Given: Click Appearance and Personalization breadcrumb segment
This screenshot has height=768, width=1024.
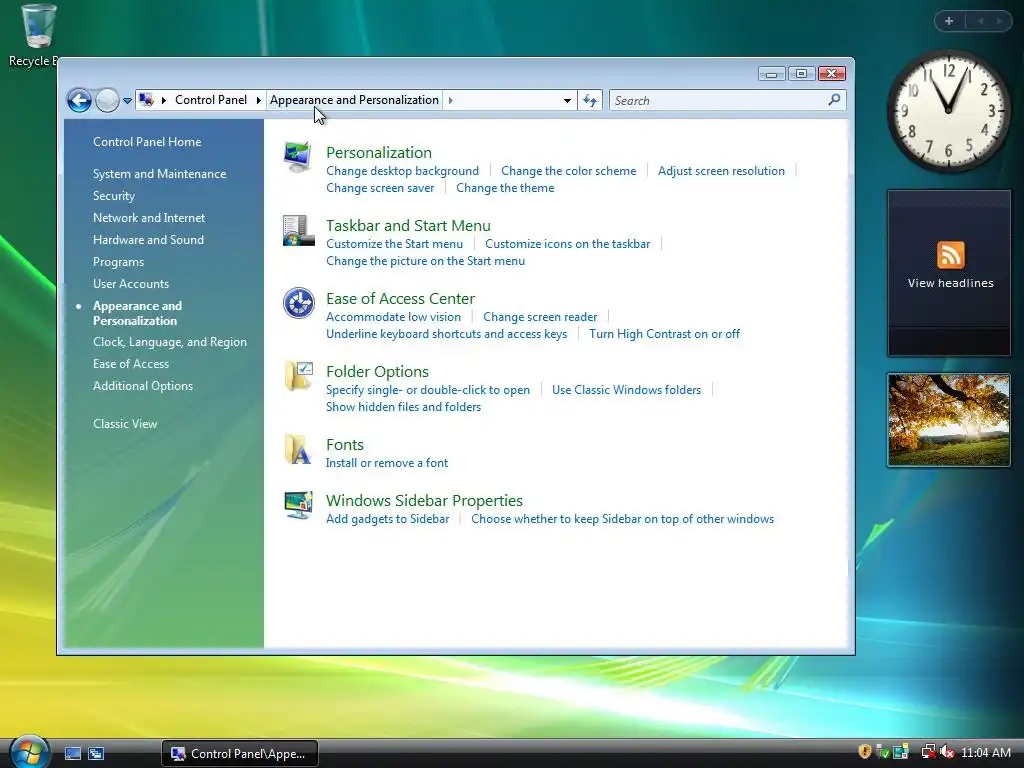Looking at the screenshot, I should (x=355, y=100).
